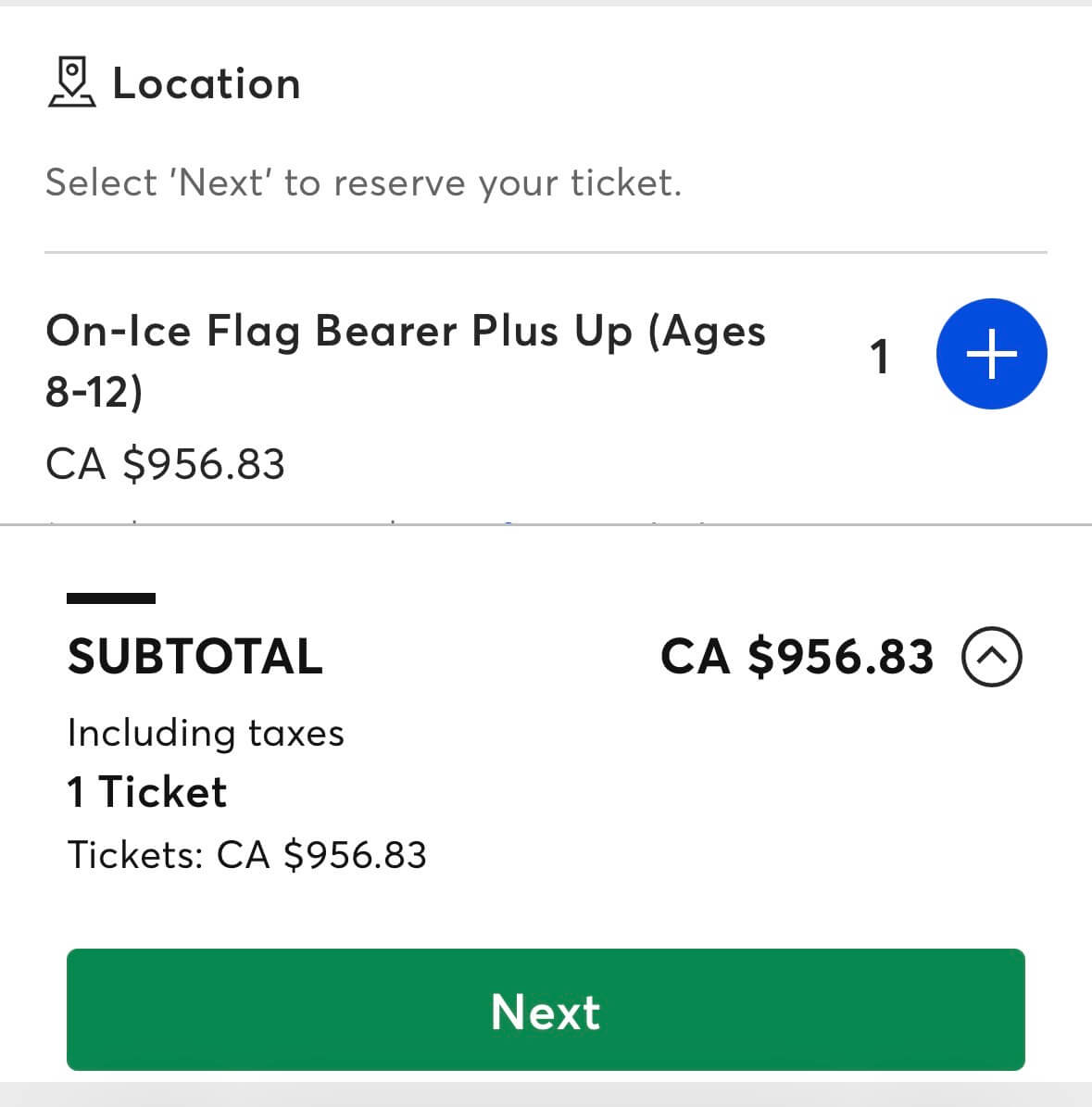Tap the black drag handle above Subtotal
This screenshot has width=1092, height=1107.
tap(111, 598)
